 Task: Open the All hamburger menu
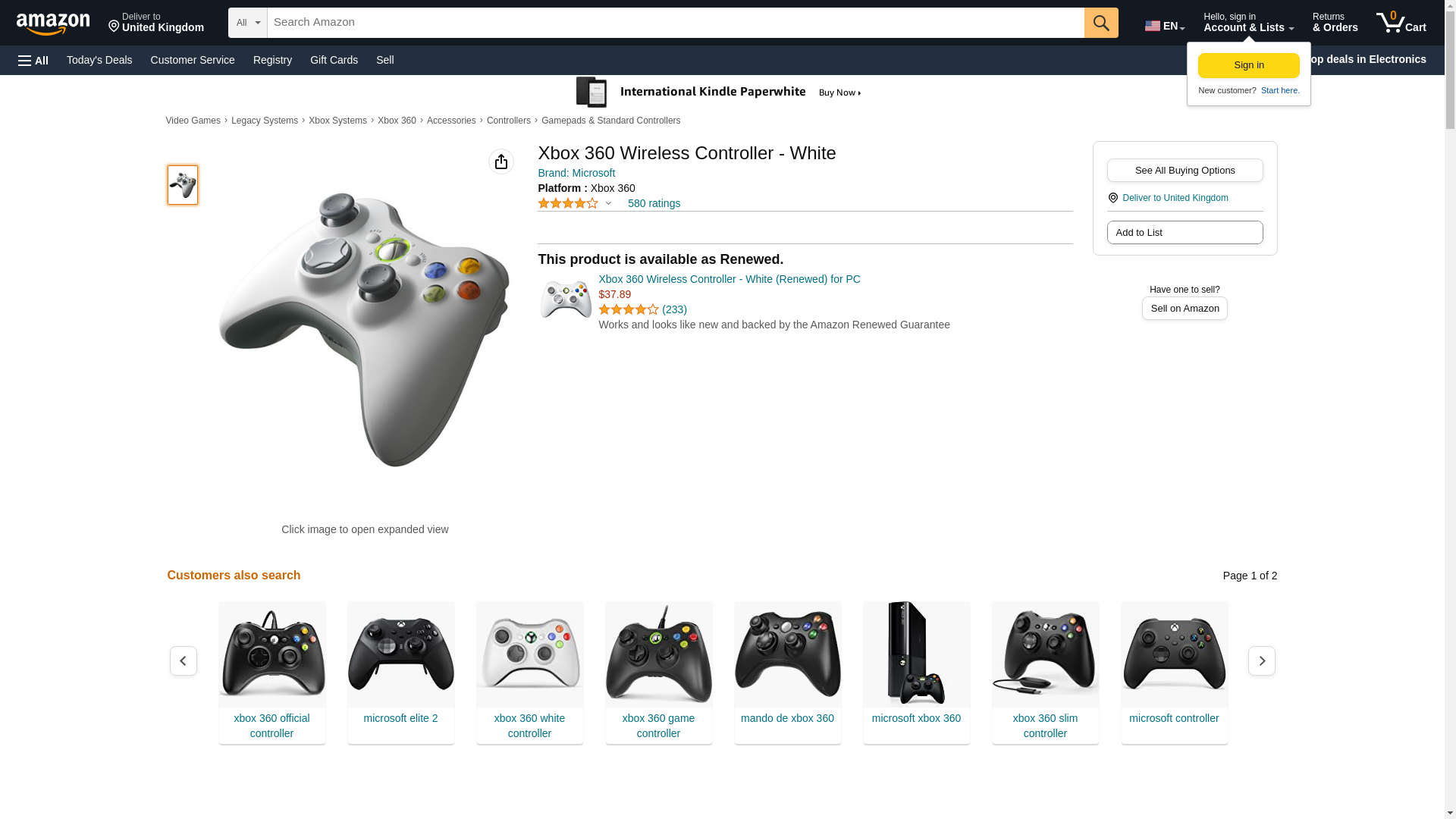click(x=33, y=60)
